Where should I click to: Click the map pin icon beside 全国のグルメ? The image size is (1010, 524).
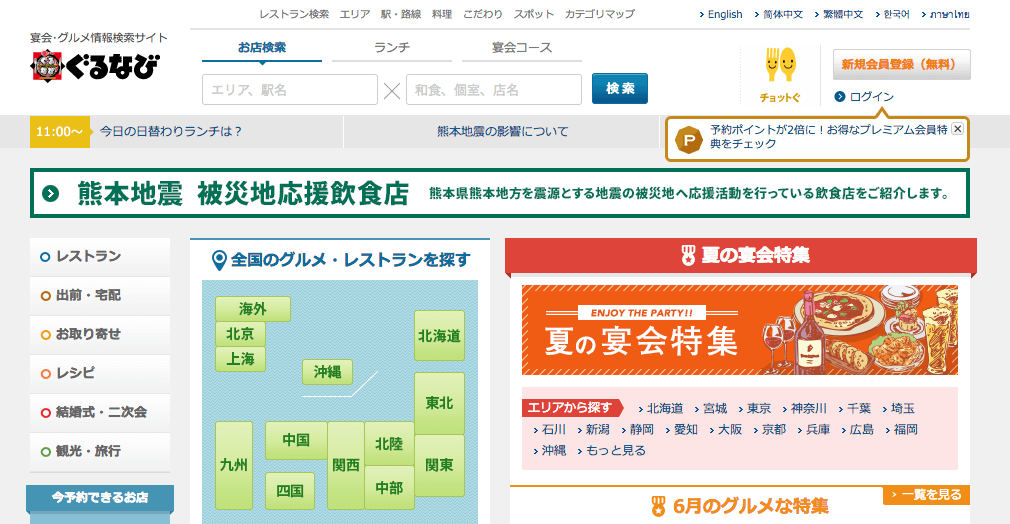click(x=219, y=260)
